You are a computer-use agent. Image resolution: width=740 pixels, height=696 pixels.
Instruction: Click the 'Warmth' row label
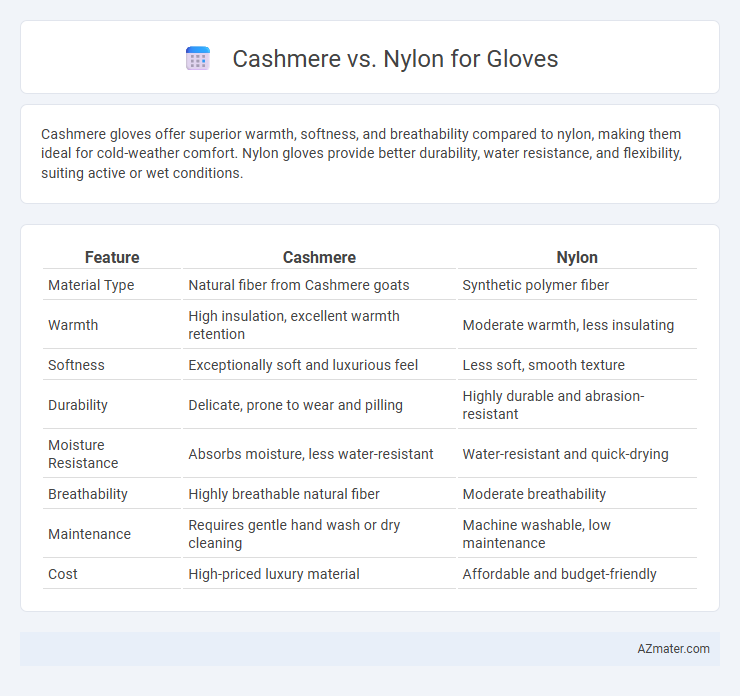pyautogui.click(x=73, y=325)
